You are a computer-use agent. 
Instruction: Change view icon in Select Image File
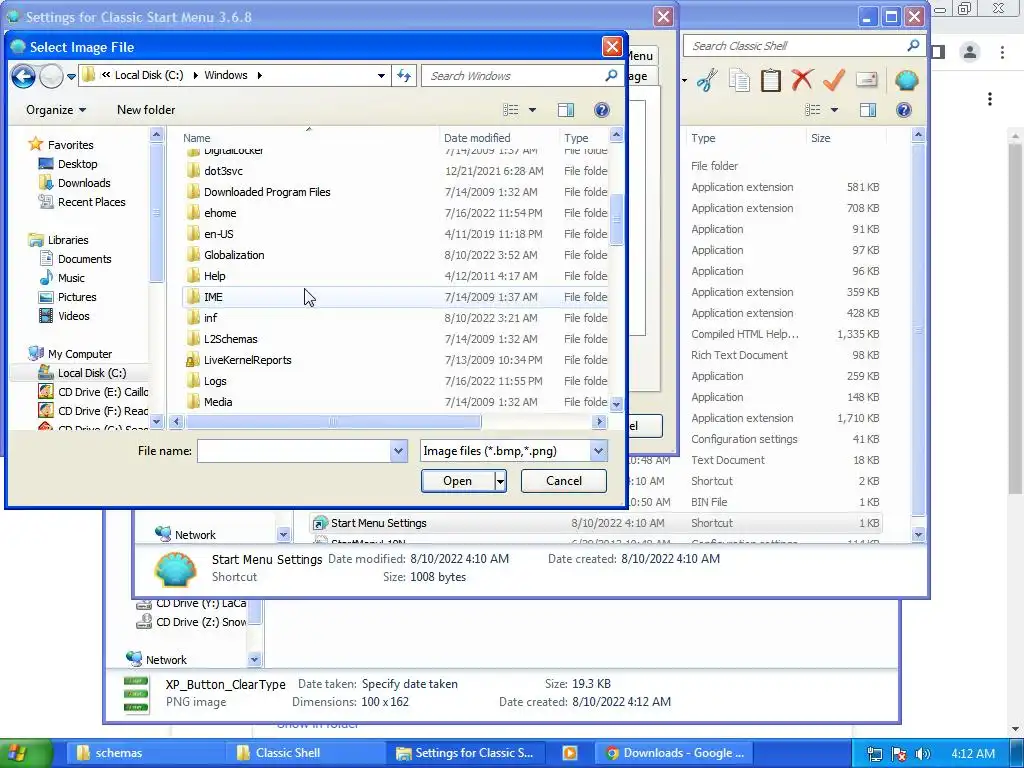click(x=511, y=110)
